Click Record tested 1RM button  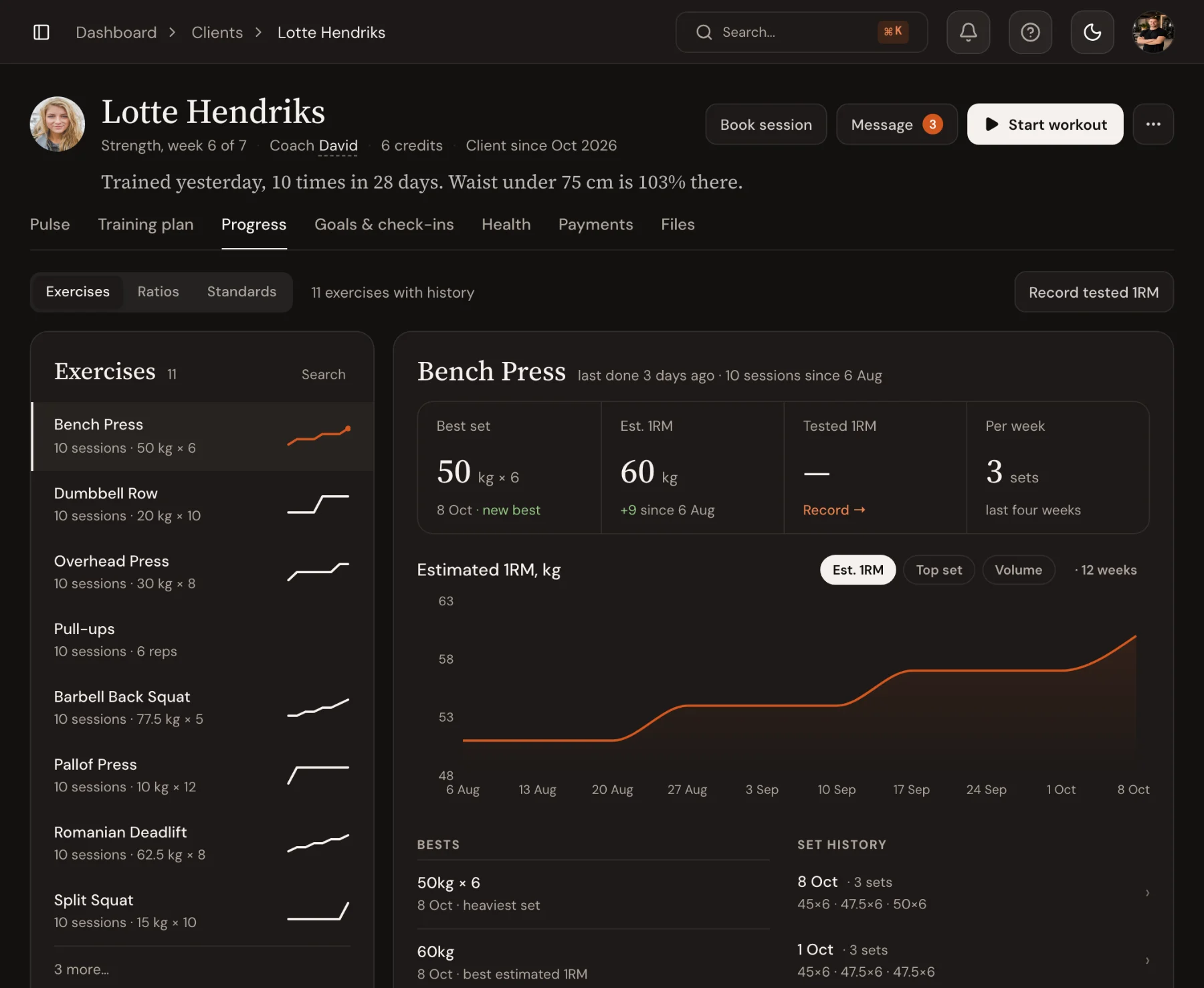pyautogui.click(x=1094, y=292)
